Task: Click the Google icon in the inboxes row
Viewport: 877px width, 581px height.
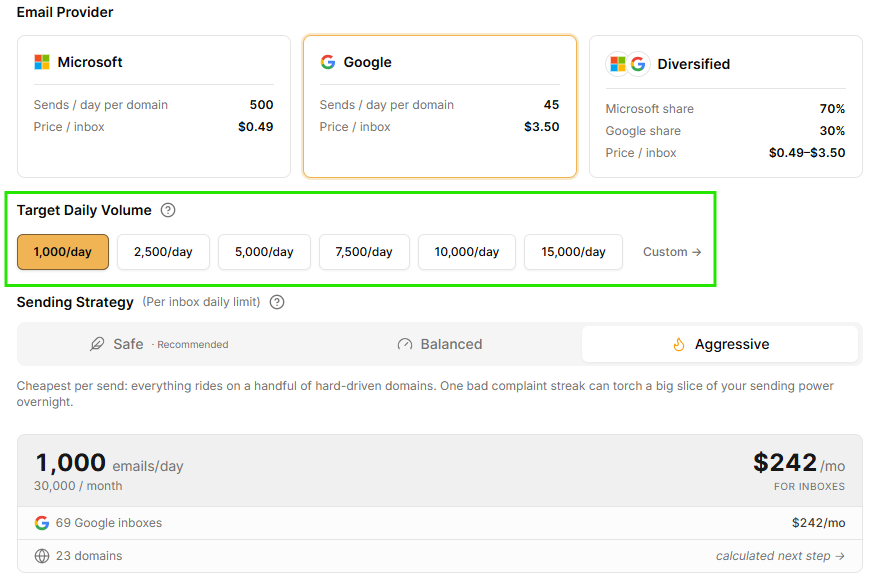Action: (42, 523)
